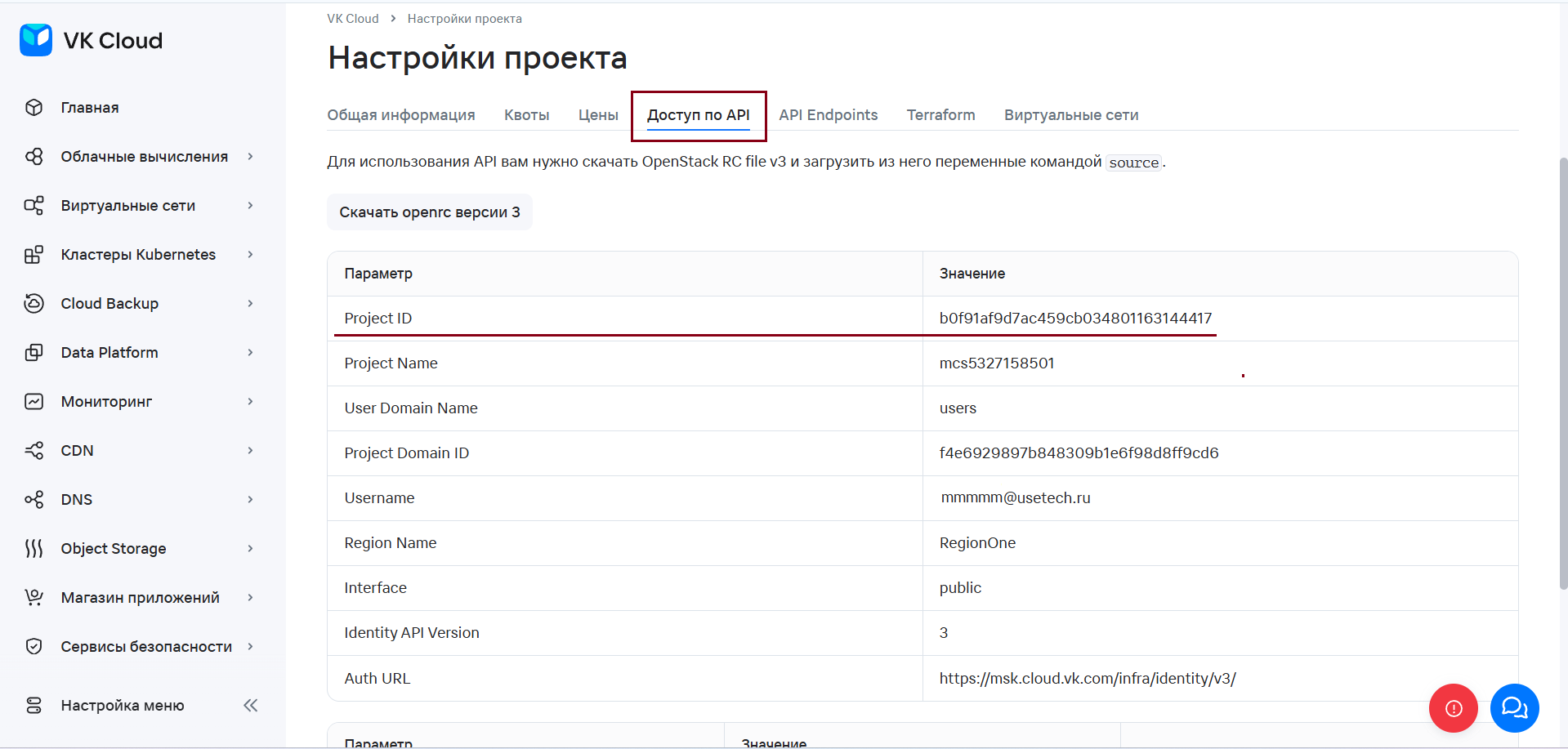
Task: Open Object Storage sidebar label
Action: tap(114, 549)
